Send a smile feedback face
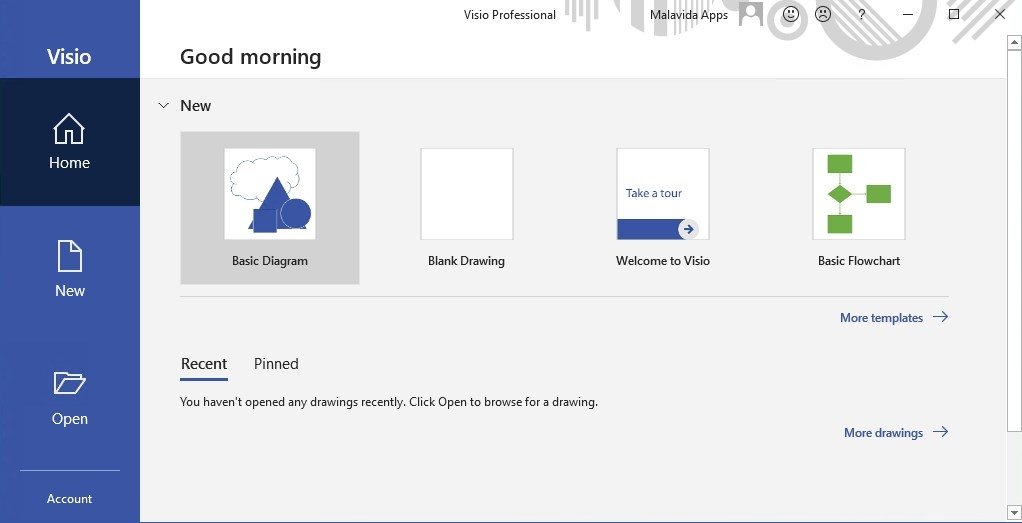1022x523 pixels. (791, 14)
